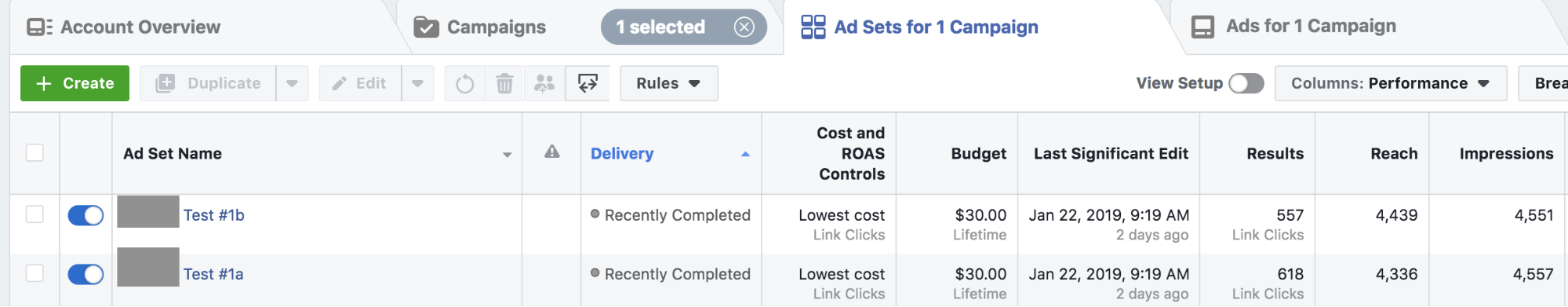The image size is (1568, 307).
Task: Check the select-all header checkbox
Action: [x=35, y=152]
